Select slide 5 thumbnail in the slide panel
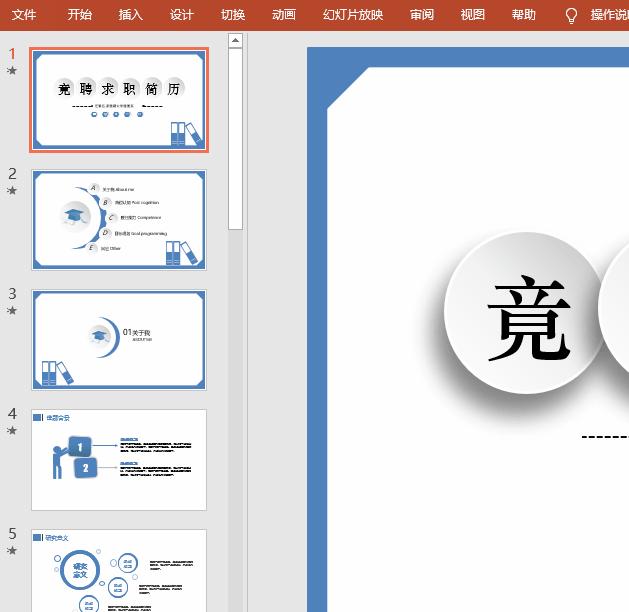The image size is (629, 612). [x=119, y=570]
